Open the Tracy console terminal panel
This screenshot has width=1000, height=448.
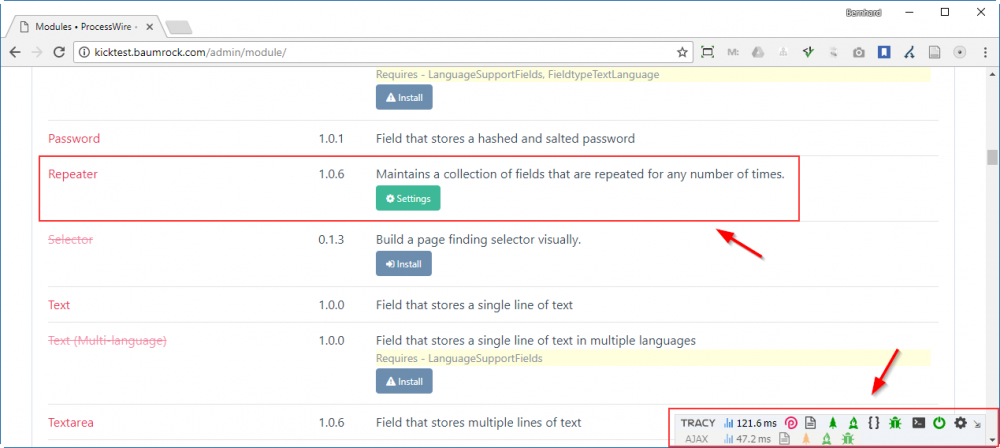click(x=918, y=422)
